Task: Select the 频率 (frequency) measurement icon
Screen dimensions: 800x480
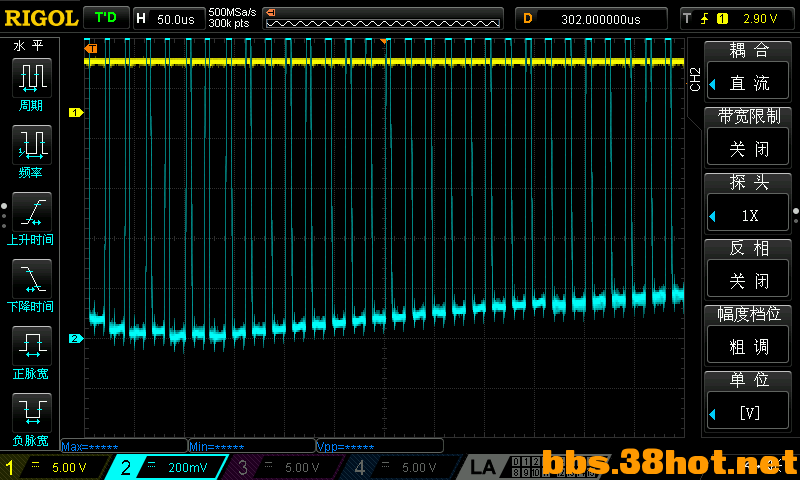Action: click(32, 145)
